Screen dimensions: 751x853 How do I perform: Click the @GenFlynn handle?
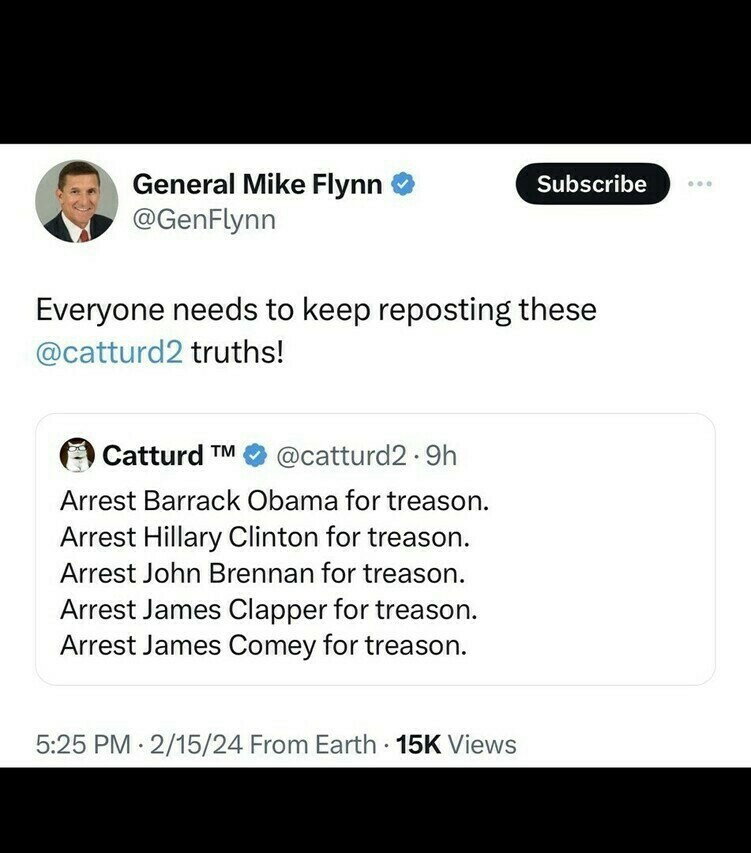tap(203, 220)
